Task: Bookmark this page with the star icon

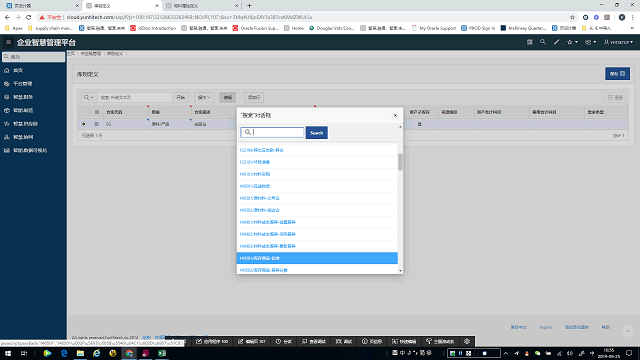Action: point(572,17)
